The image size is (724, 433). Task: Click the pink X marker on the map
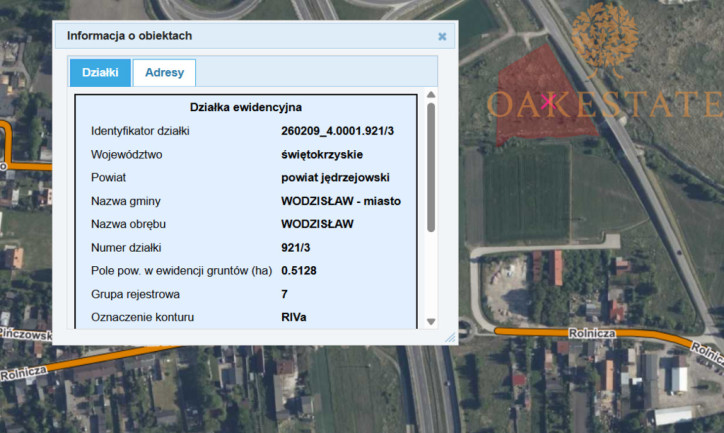(x=548, y=102)
